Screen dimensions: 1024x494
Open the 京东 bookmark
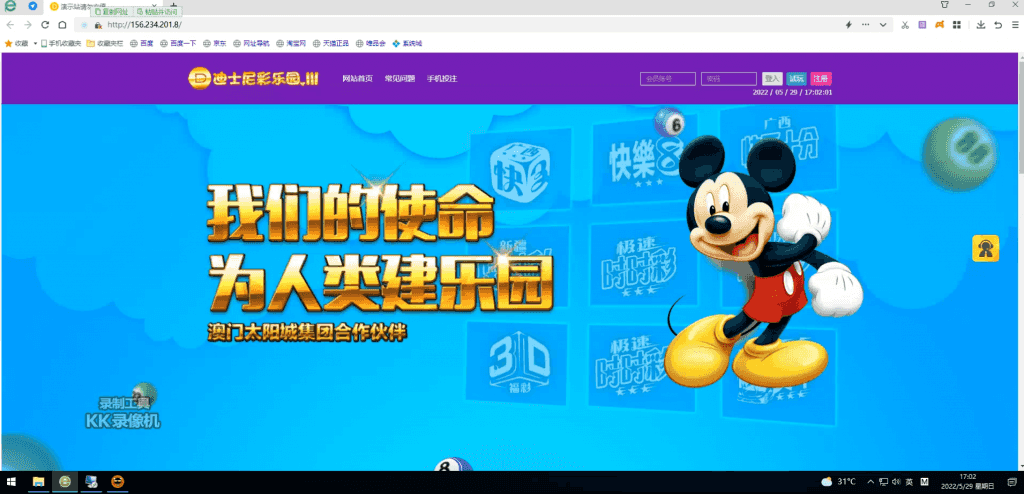tap(214, 43)
